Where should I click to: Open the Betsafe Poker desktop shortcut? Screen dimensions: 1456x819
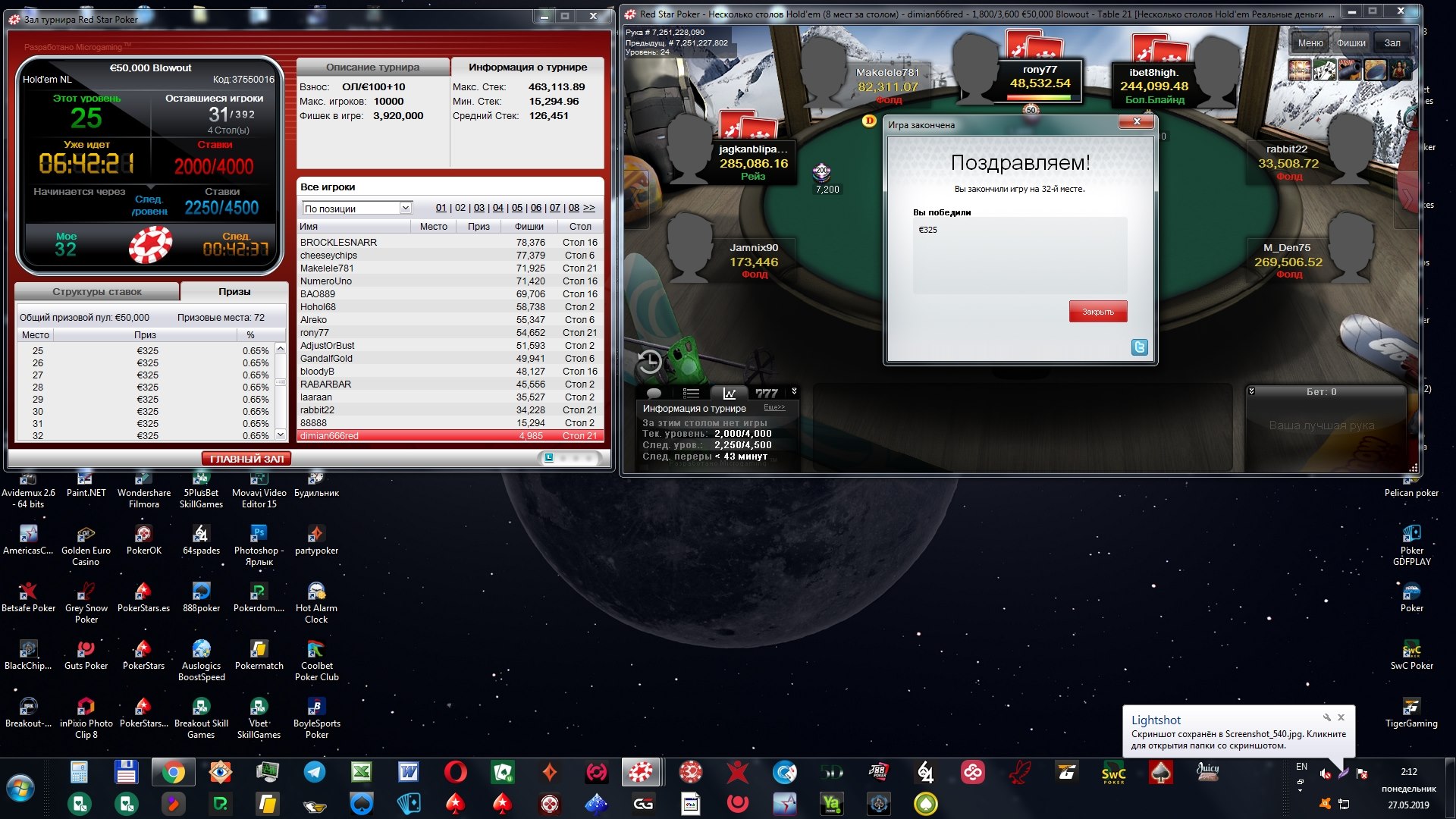pyautogui.click(x=28, y=598)
